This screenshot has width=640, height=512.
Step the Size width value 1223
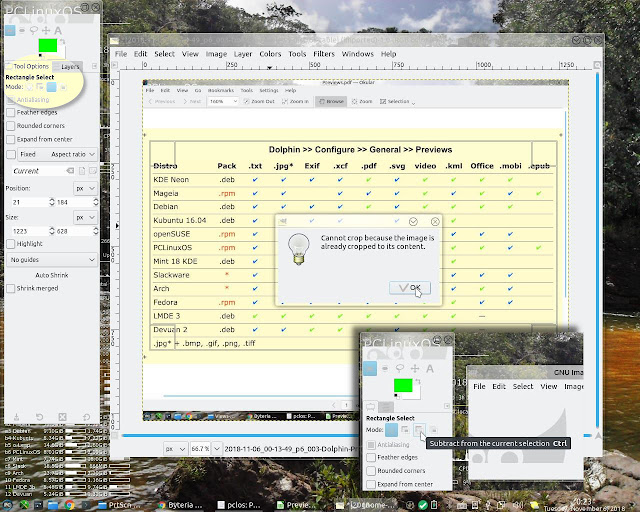coord(52,231)
